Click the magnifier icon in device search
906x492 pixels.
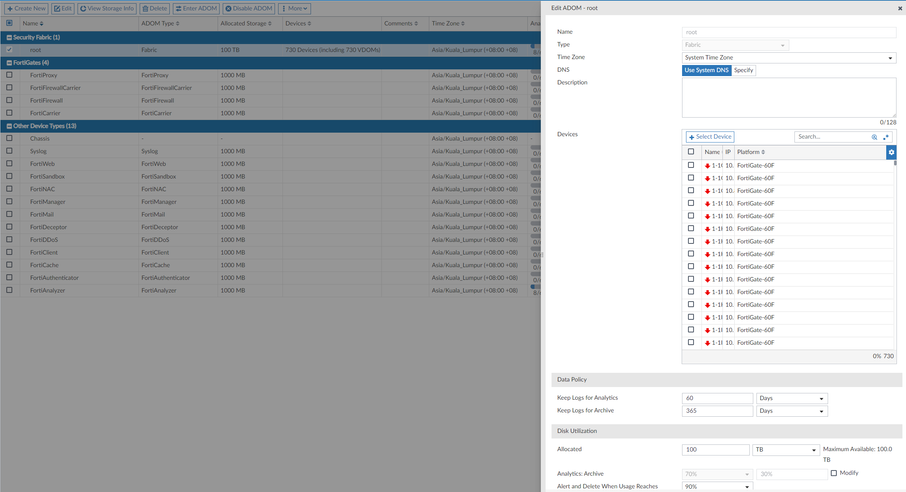[x=874, y=137]
